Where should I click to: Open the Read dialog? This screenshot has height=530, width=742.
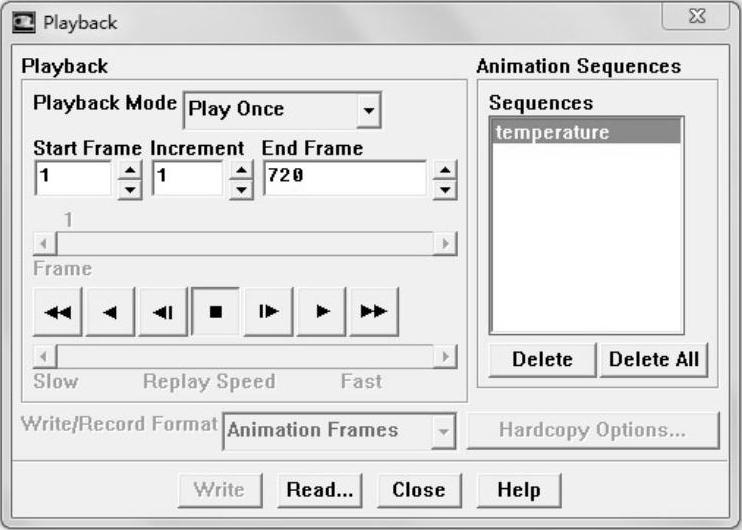[320, 489]
